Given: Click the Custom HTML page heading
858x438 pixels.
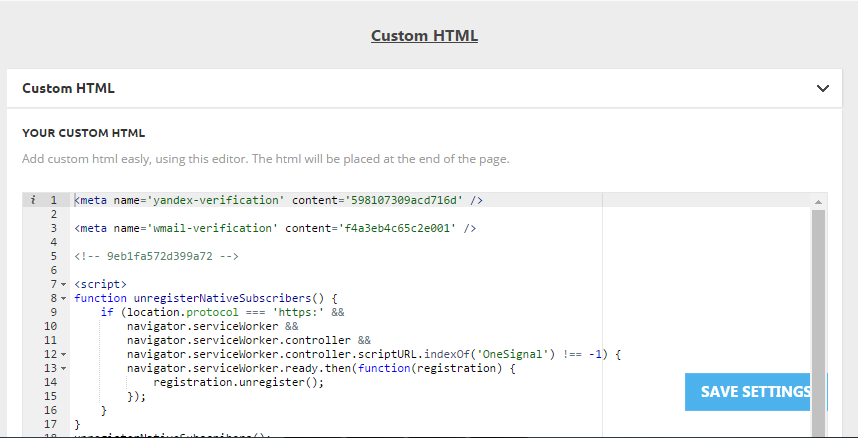Looking at the screenshot, I should pyautogui.click(x=424, y=36).
